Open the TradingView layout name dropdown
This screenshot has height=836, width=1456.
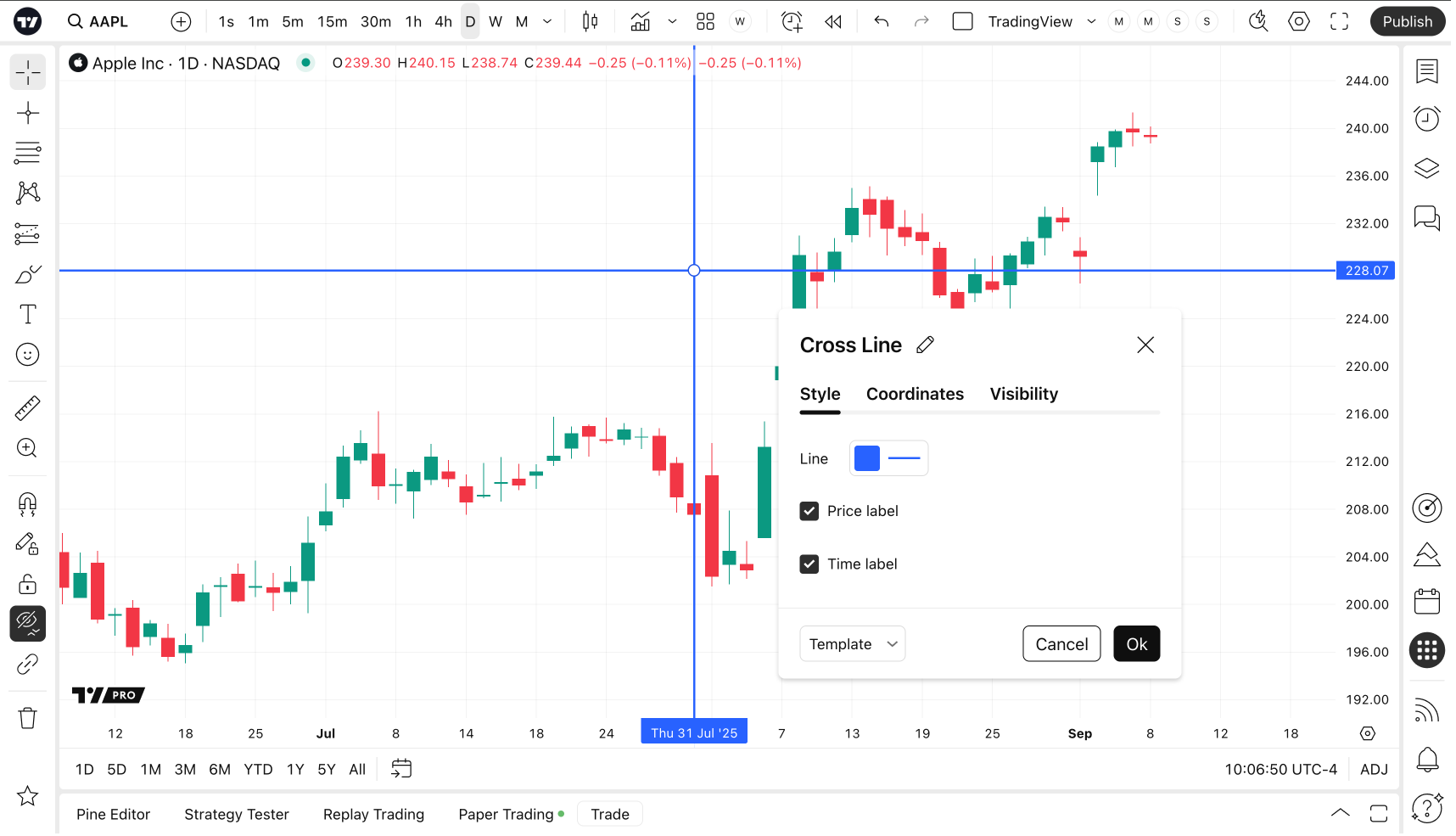[1092, 22]
